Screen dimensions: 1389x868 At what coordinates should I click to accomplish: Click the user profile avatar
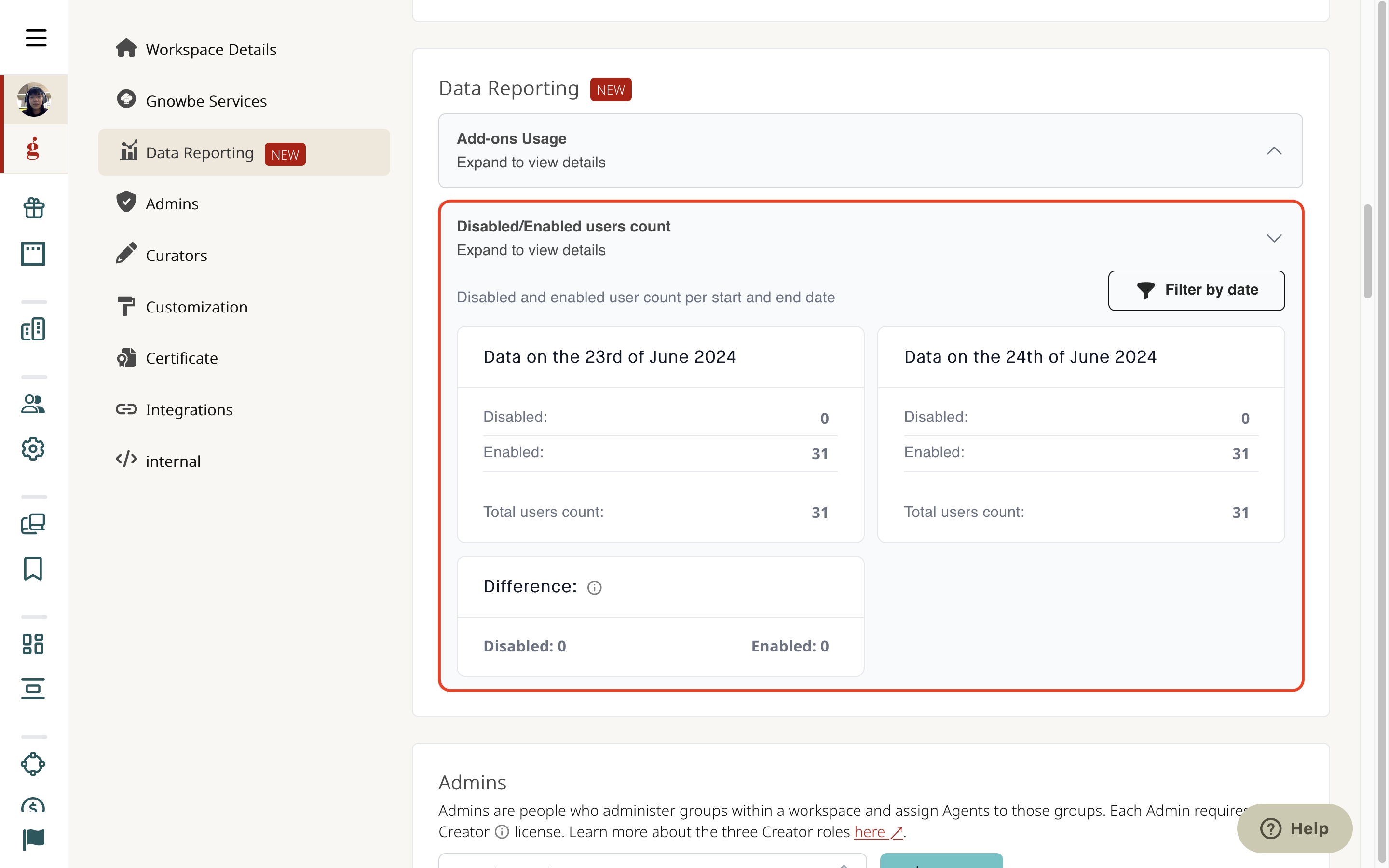tap(34, 99)
